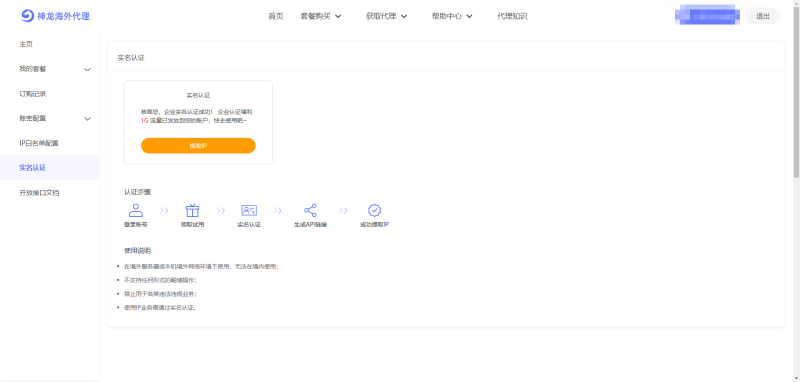Screen dimensions: 800x382
Task: Click the 成功提取IP checkmark badge icon
Action: 374,210
